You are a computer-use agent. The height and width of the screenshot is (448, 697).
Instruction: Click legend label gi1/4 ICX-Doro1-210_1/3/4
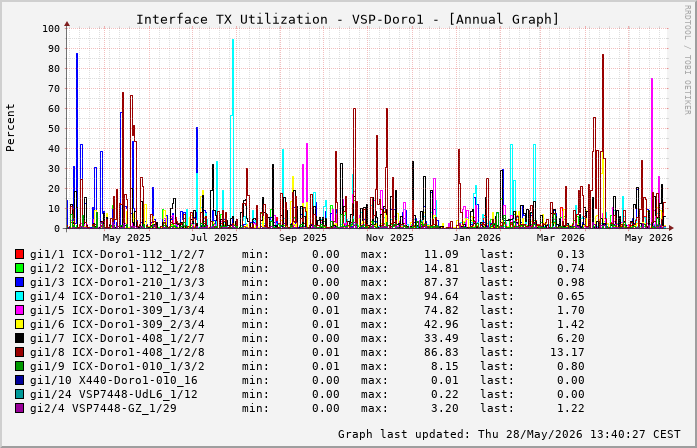(117, 296)
